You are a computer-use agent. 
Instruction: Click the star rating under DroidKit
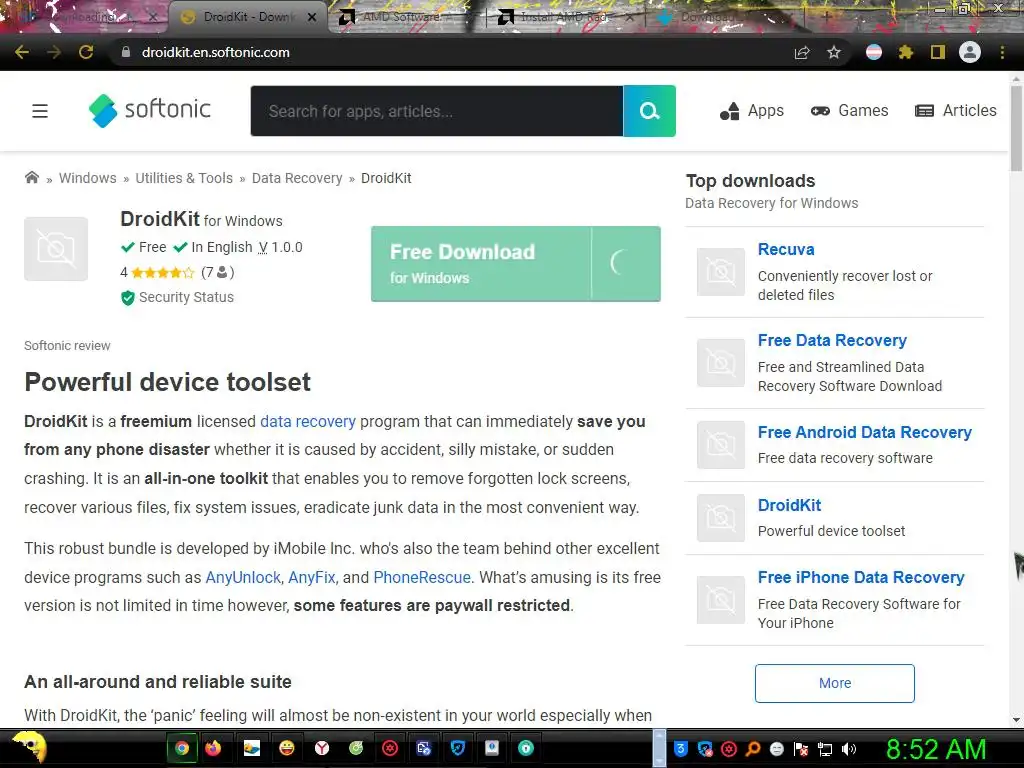pyautogui.click(x=163, y=272)
